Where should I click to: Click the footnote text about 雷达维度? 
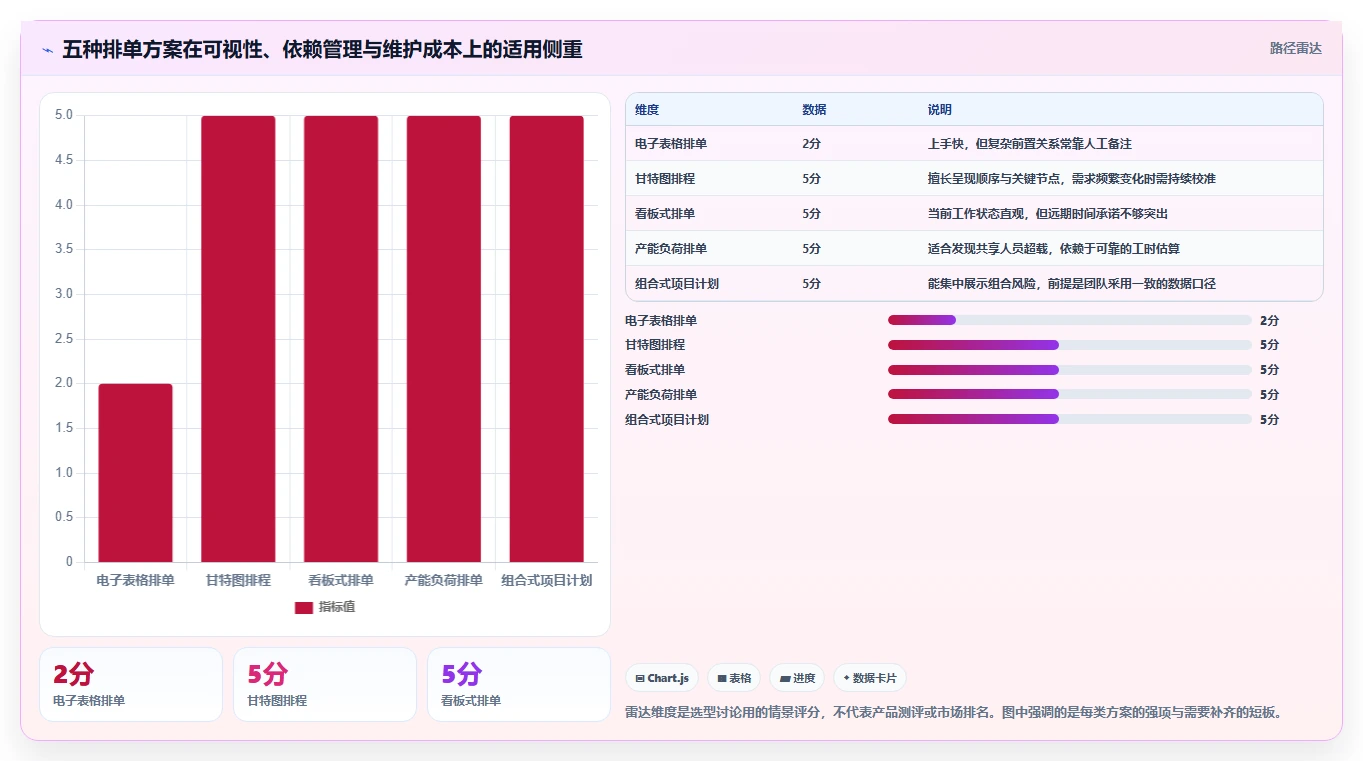point(953,713)
